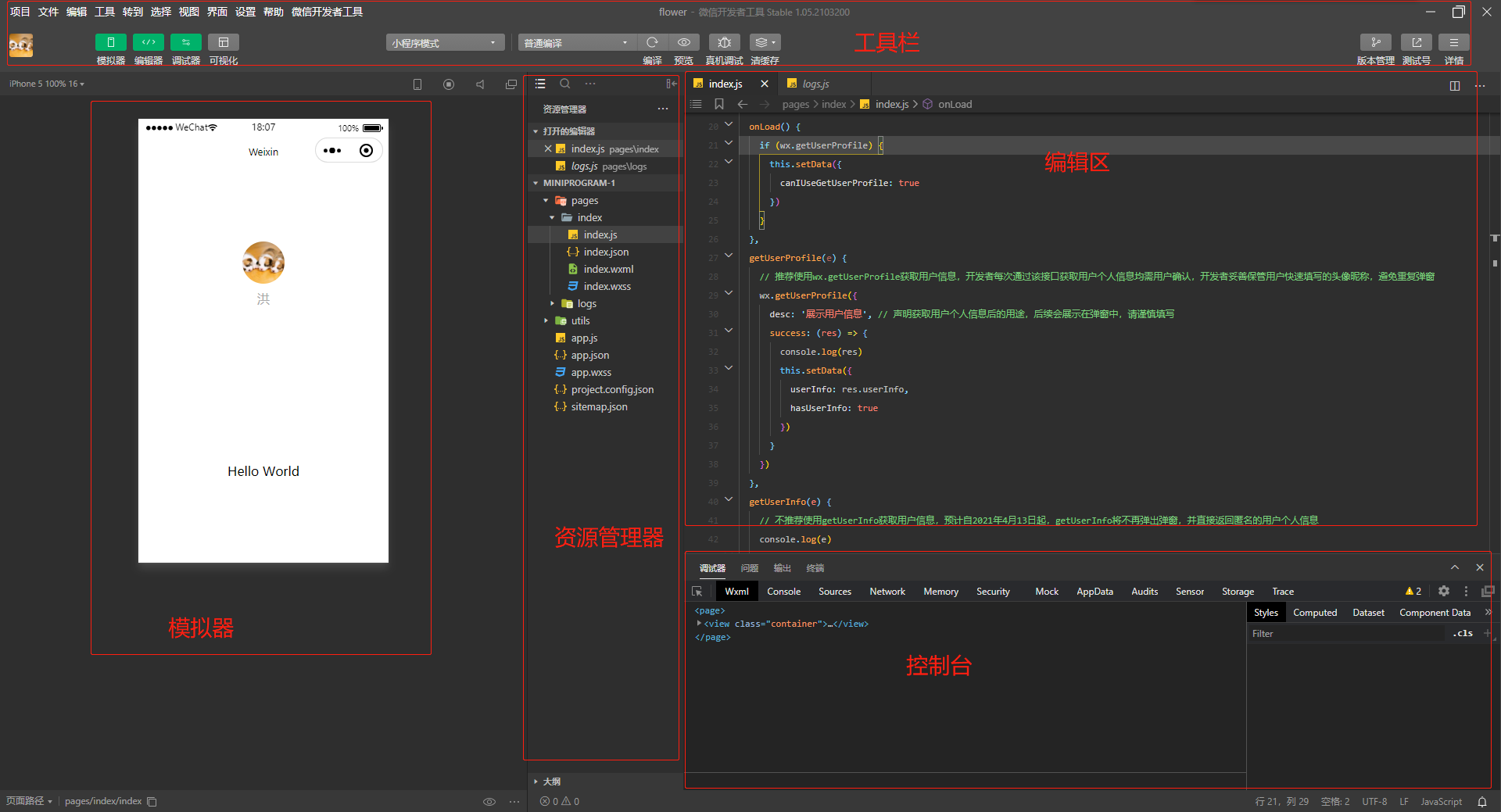This screenshot has width=1501, height=812.
Task: Open real device debugging (真机调试)
Action: pyautogui.click(x=724, y=42)
